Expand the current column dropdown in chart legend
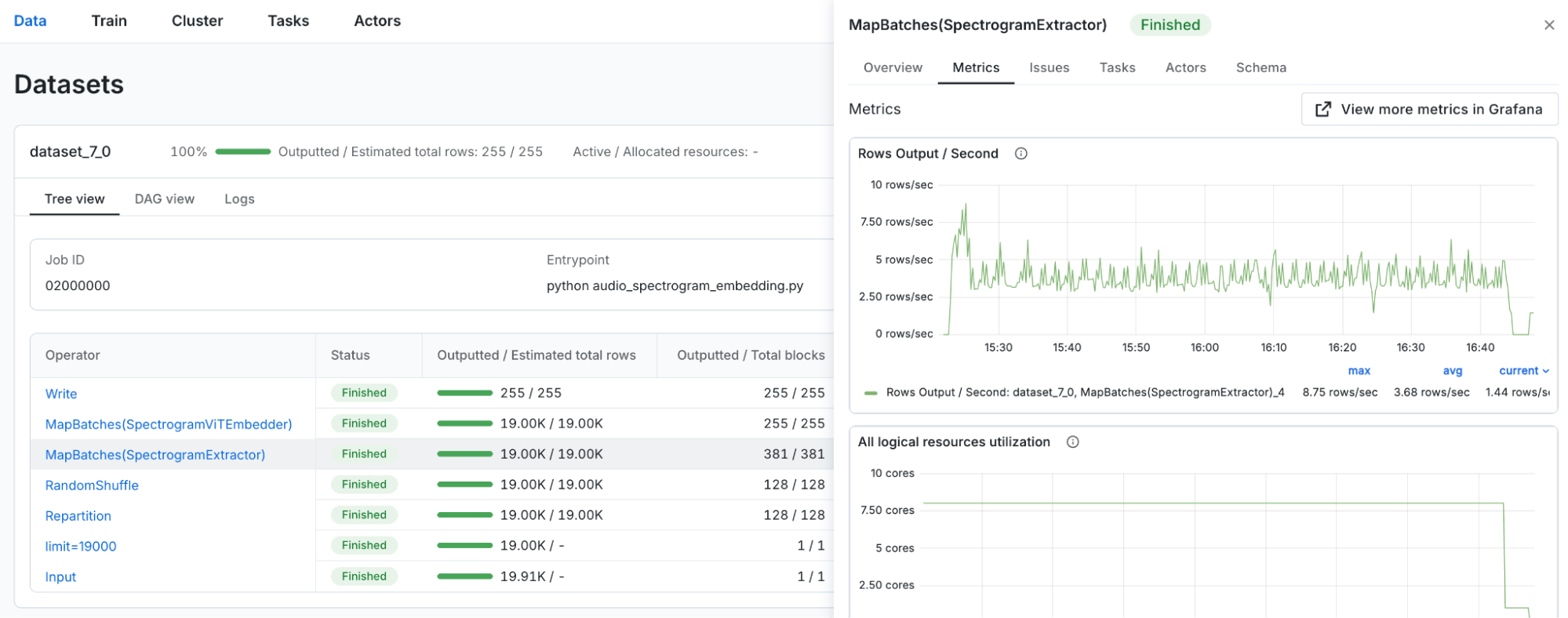Viewport: 1568px width, 618px height. click(x=1523, y=371)
